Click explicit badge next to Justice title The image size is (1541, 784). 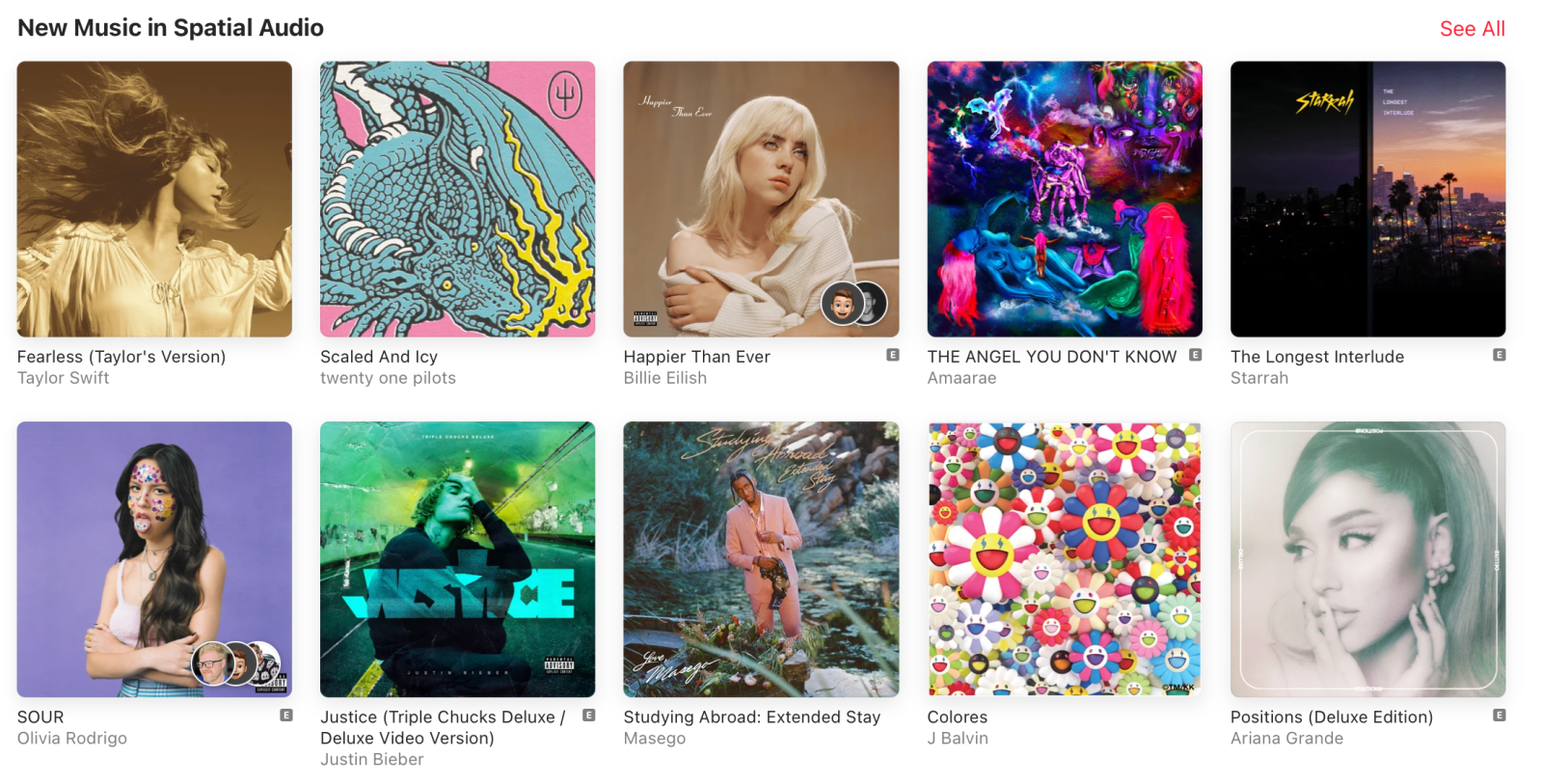click(x=589, y=716)
